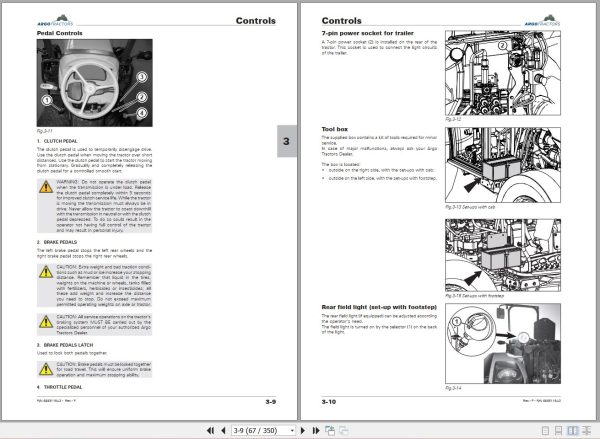600x439 pixels.
Task: Click the 7-pin power socket diagram
Action: tap(503, 73)
